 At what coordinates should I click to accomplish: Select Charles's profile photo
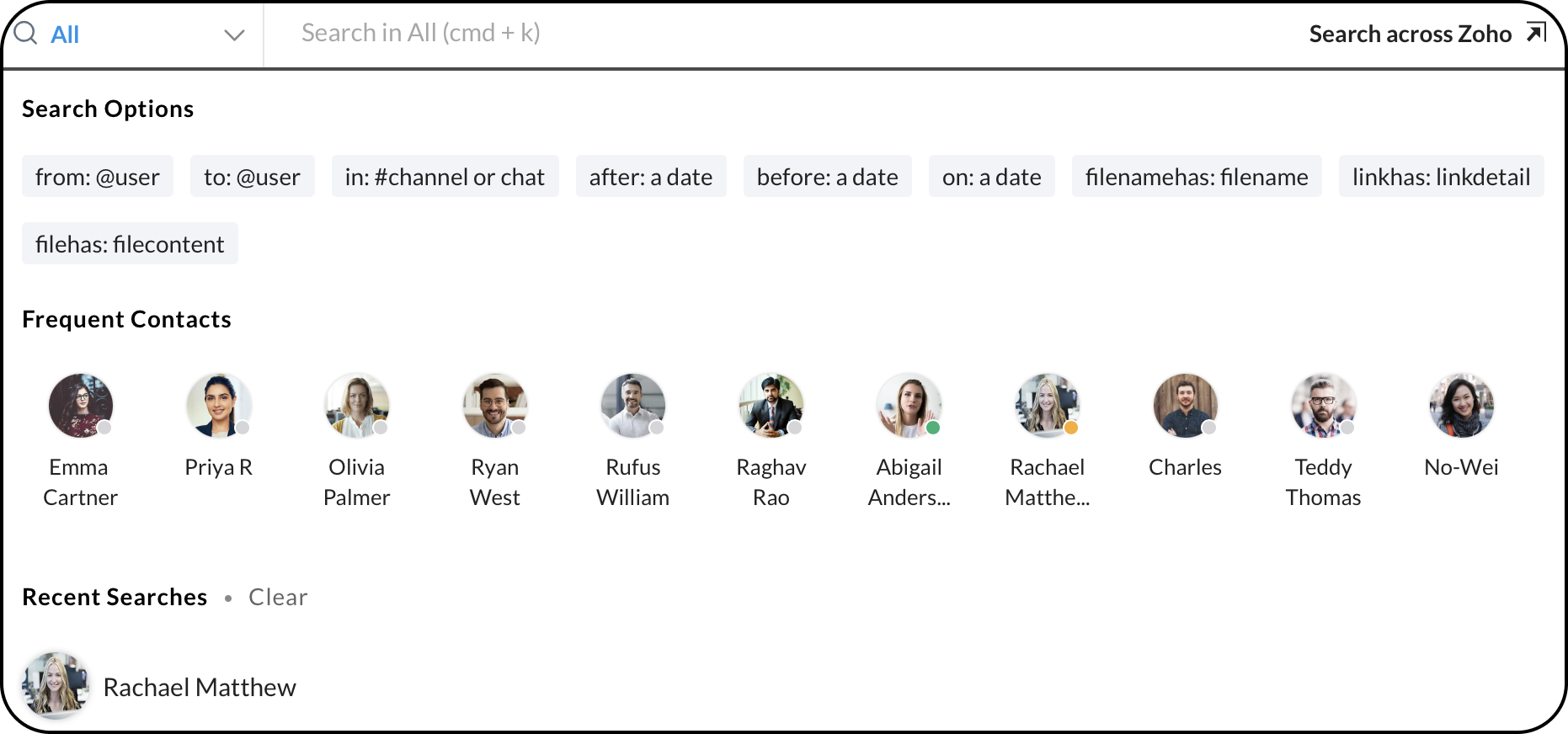click(1186, 406)
